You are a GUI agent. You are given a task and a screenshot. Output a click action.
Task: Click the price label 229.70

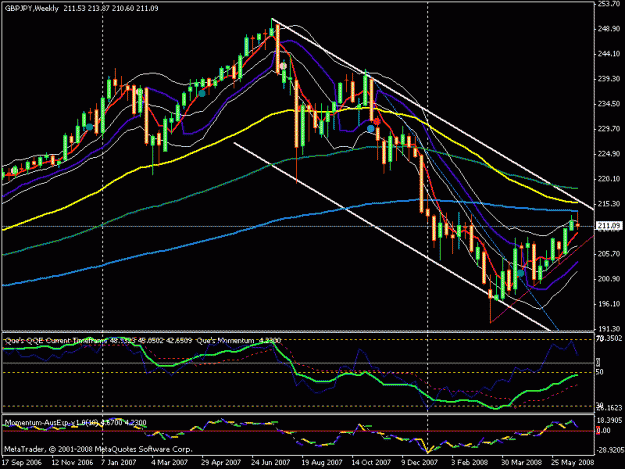pyautogui.click(x=609, y=129)
